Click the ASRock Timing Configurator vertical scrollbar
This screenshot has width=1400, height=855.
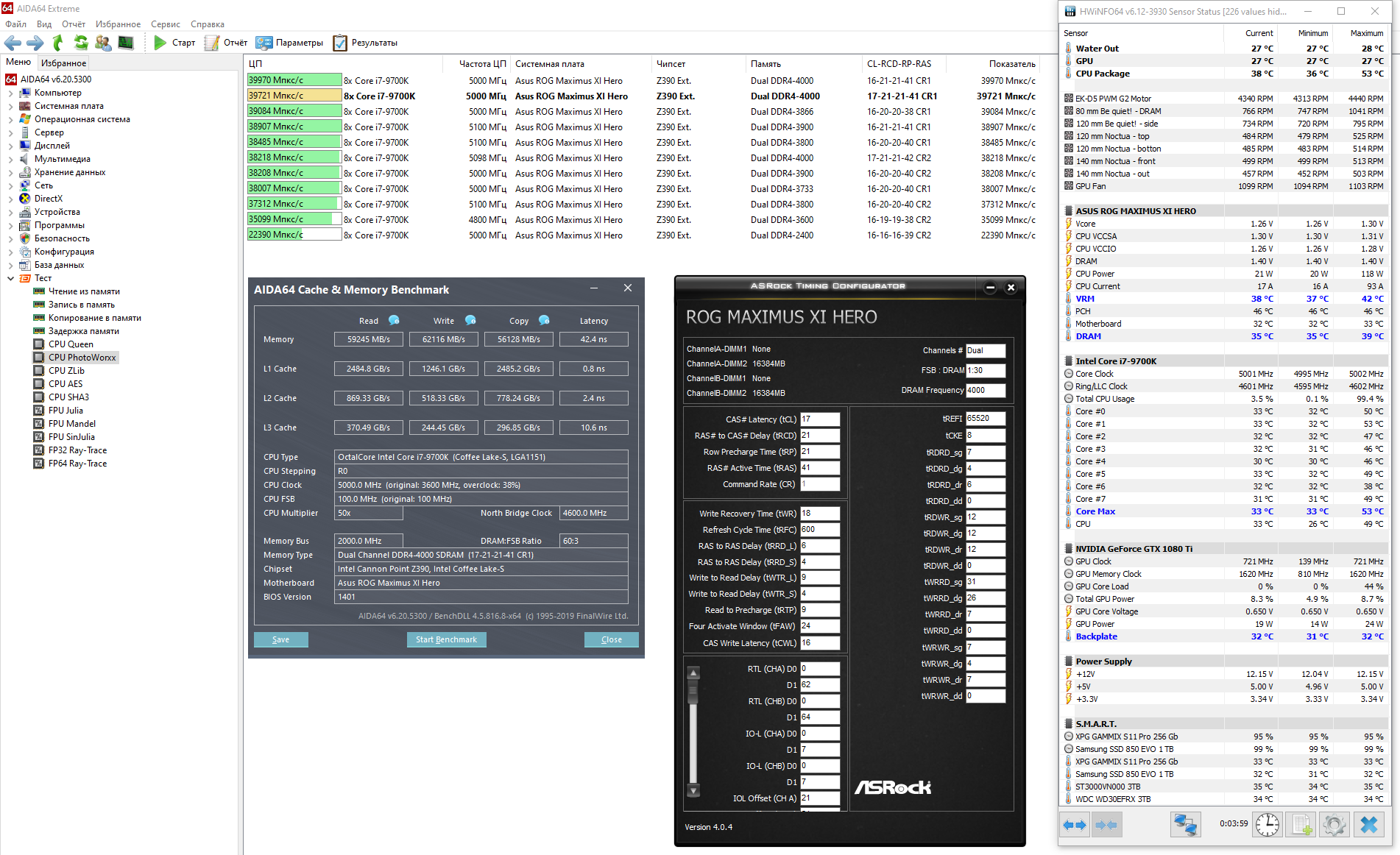[693, 732]
